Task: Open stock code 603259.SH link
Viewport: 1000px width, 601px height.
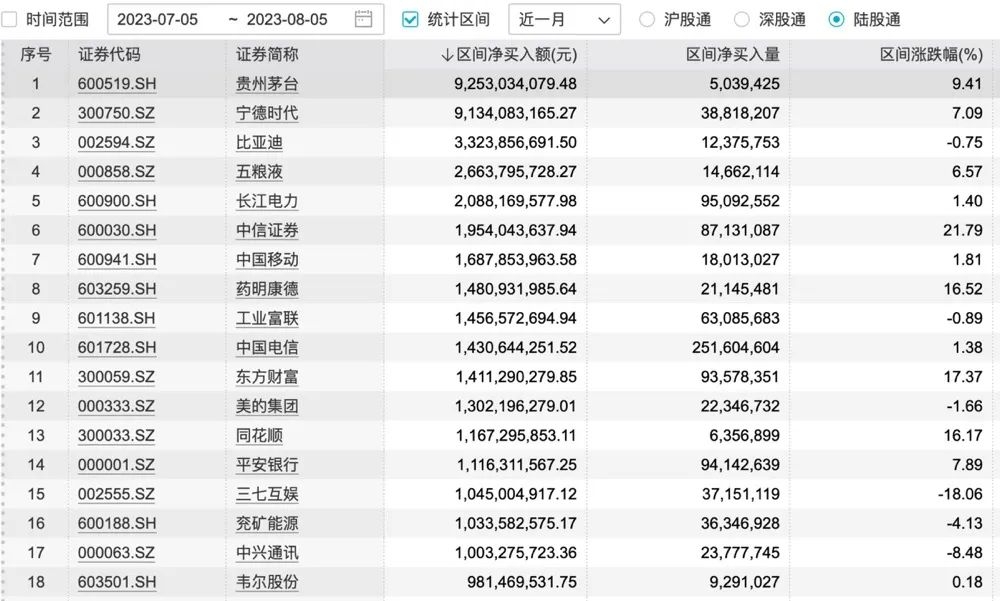Action: click(x=117, y=289)
